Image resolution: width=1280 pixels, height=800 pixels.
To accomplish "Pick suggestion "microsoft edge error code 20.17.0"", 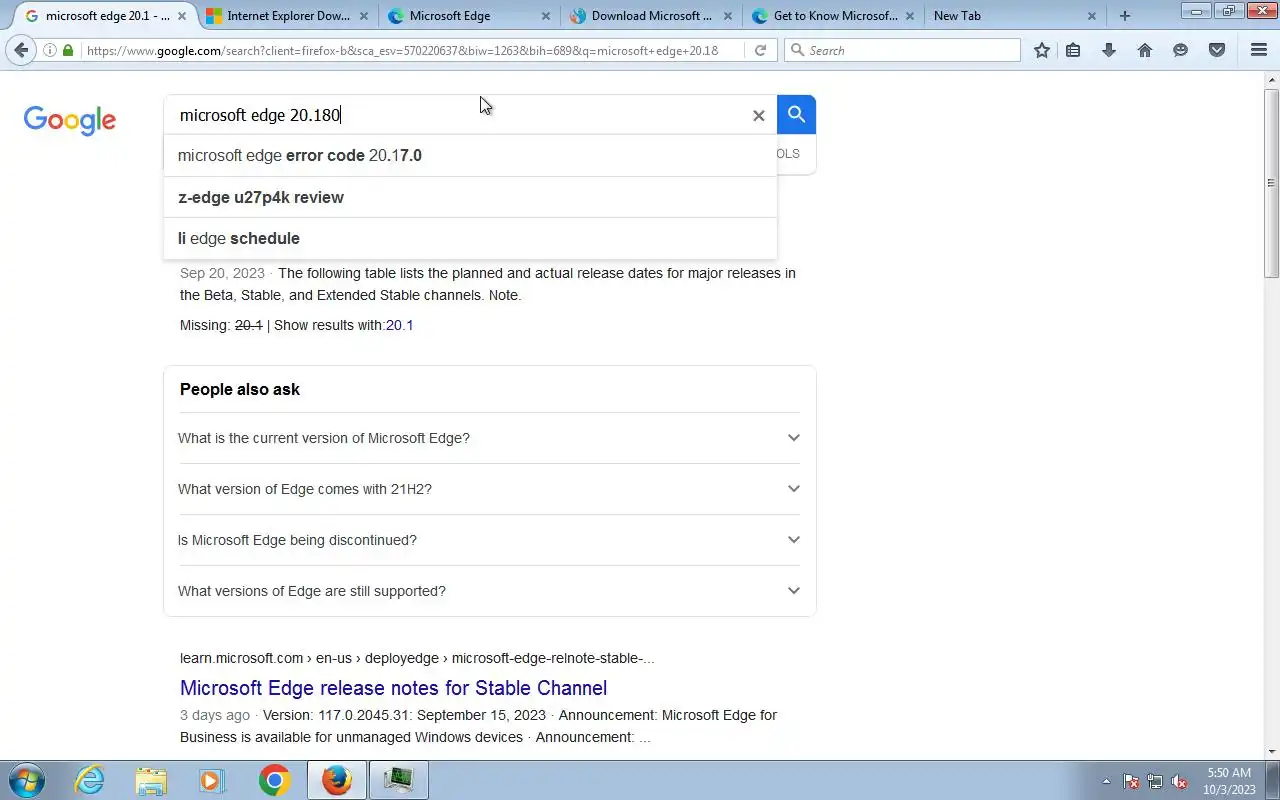I will pyautogui.click(x=470, y=156).
